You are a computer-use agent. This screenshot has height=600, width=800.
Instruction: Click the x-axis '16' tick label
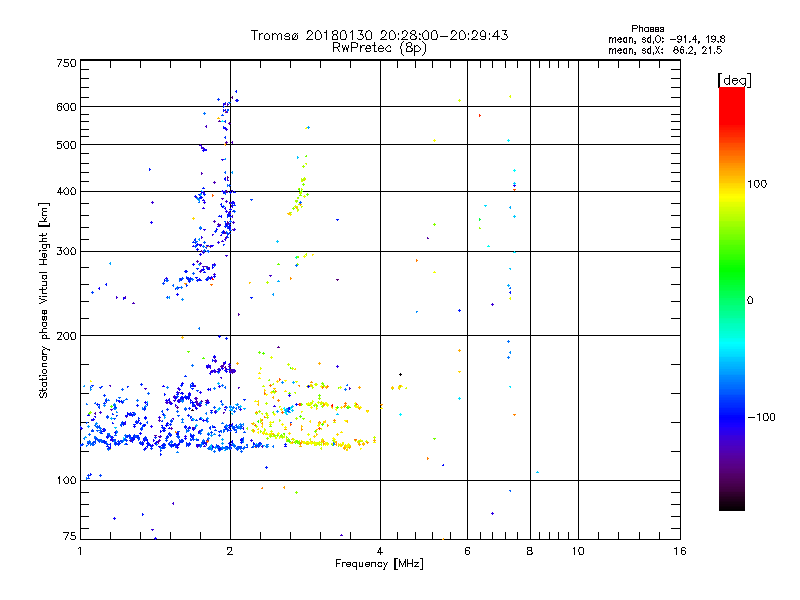680,551
